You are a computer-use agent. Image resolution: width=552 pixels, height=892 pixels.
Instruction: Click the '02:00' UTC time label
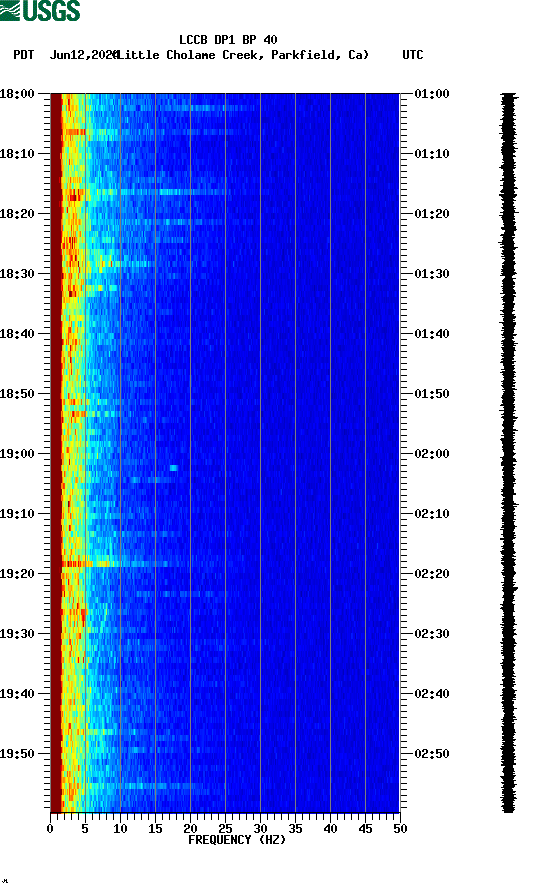432,454
